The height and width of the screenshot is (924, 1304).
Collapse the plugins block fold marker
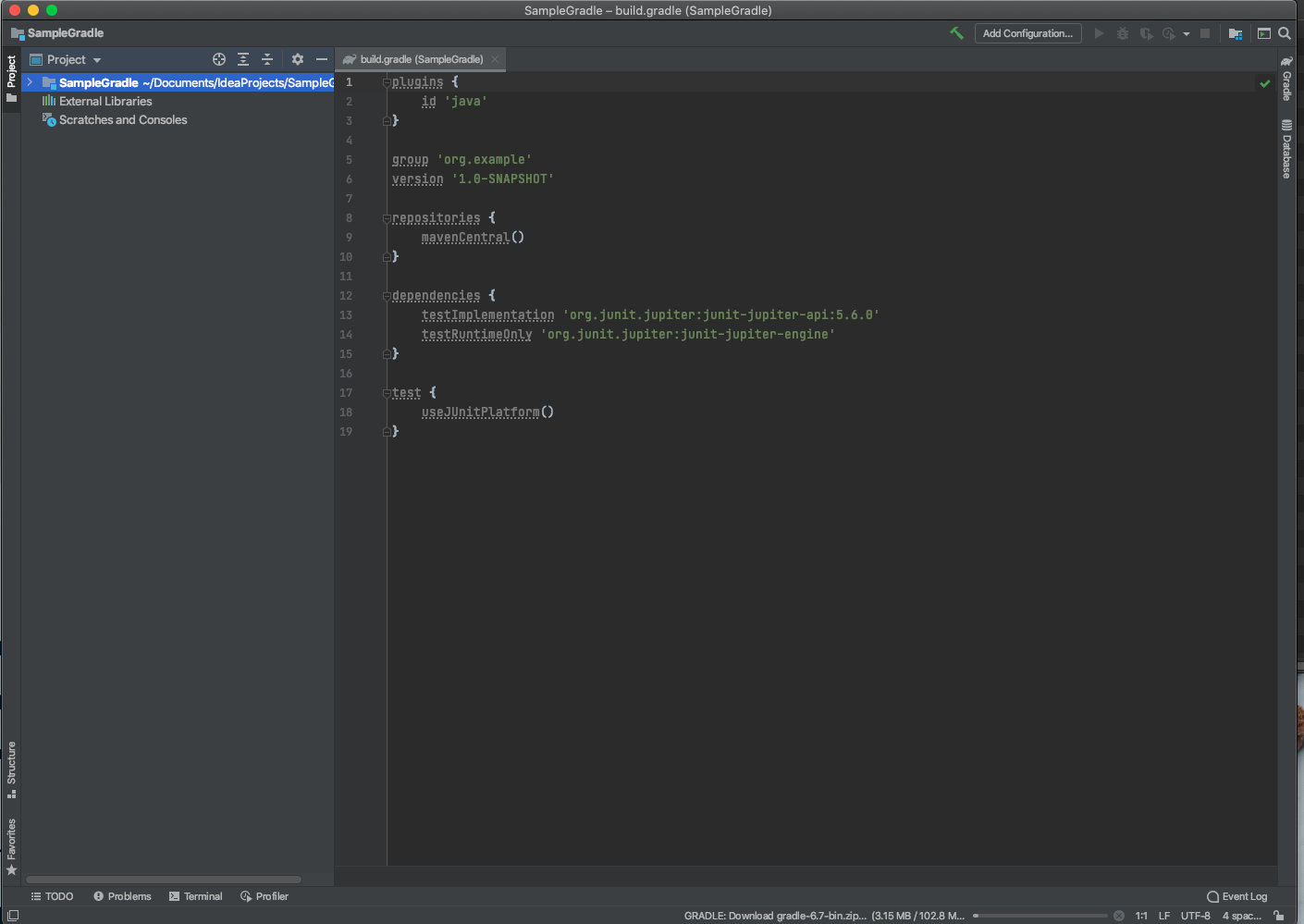pyautogui.click(x=387, y=82)
